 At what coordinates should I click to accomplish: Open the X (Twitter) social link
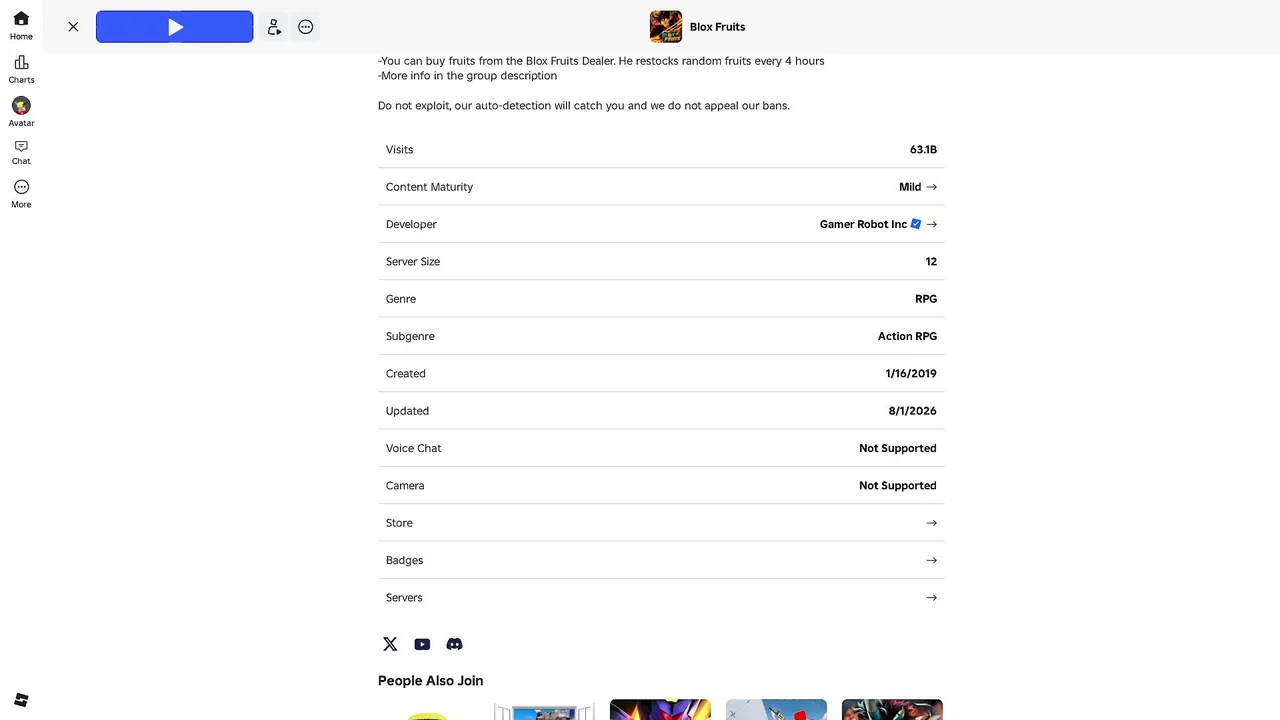pyautogui.click(x=390, y=644)
